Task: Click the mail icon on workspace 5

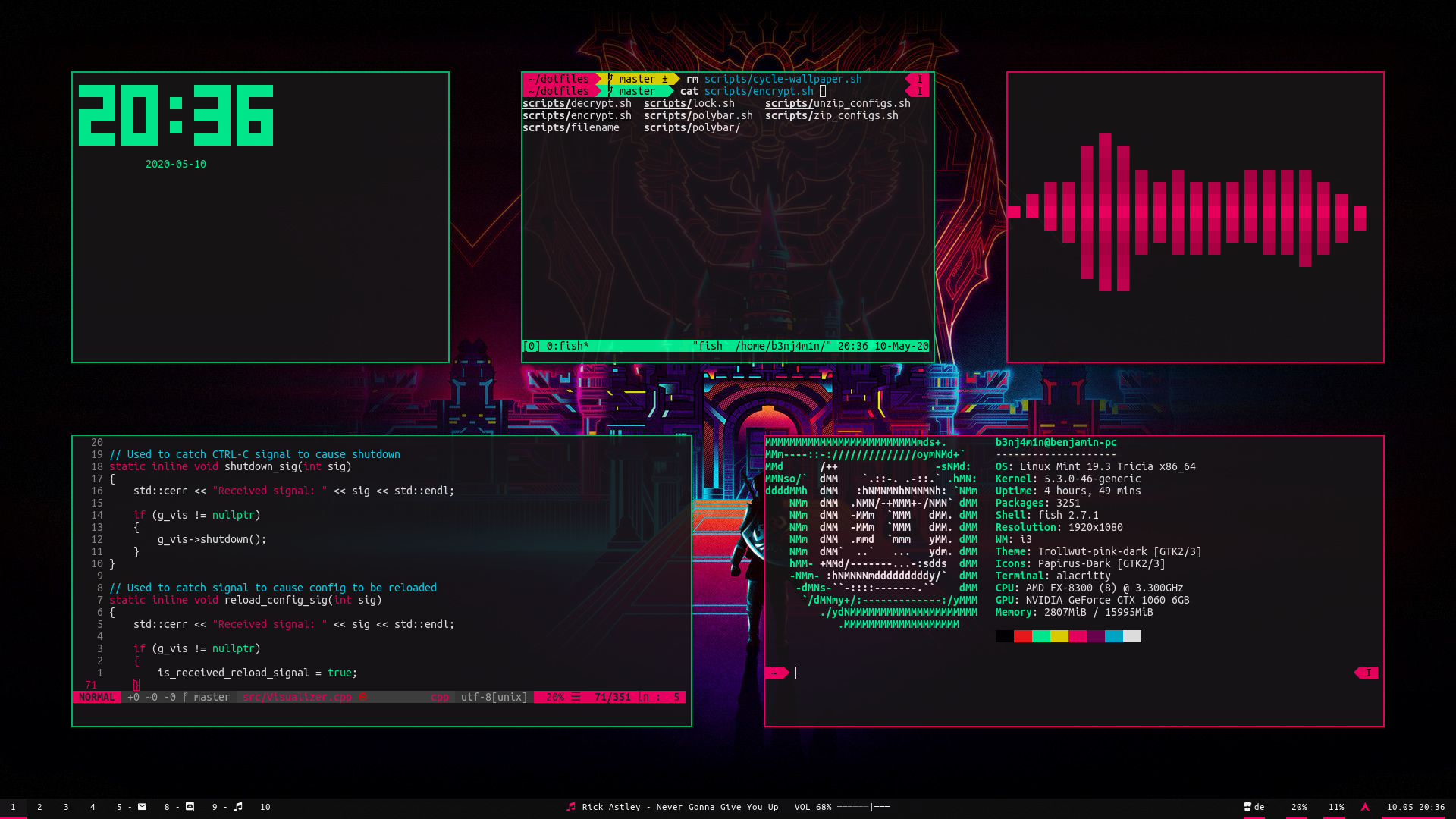Action: pos(142,807)
